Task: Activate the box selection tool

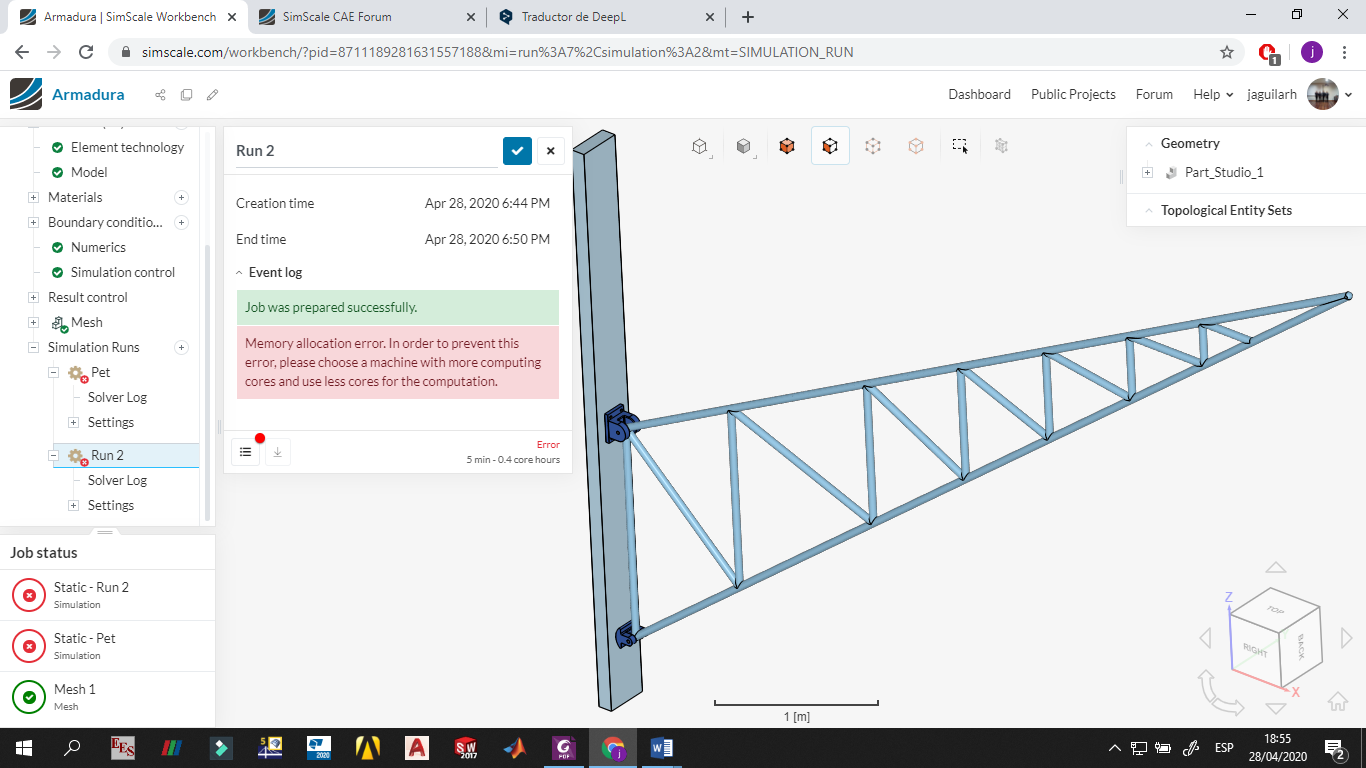Action: pos(959,146)
